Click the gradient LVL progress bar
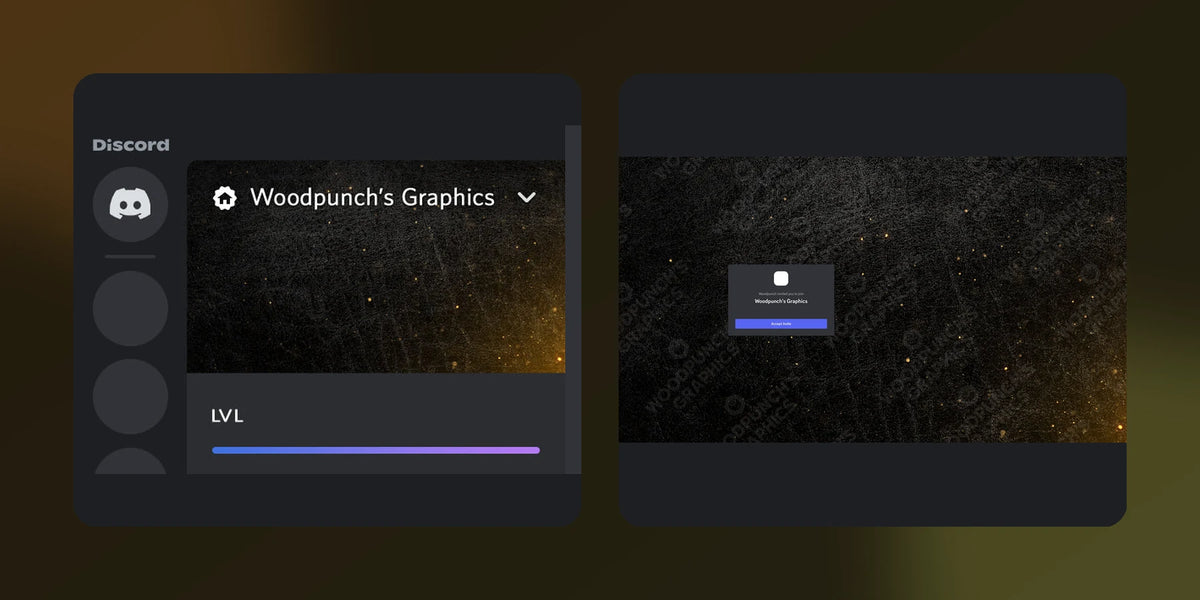This screenshot has height=600, width=1200. 376,450
